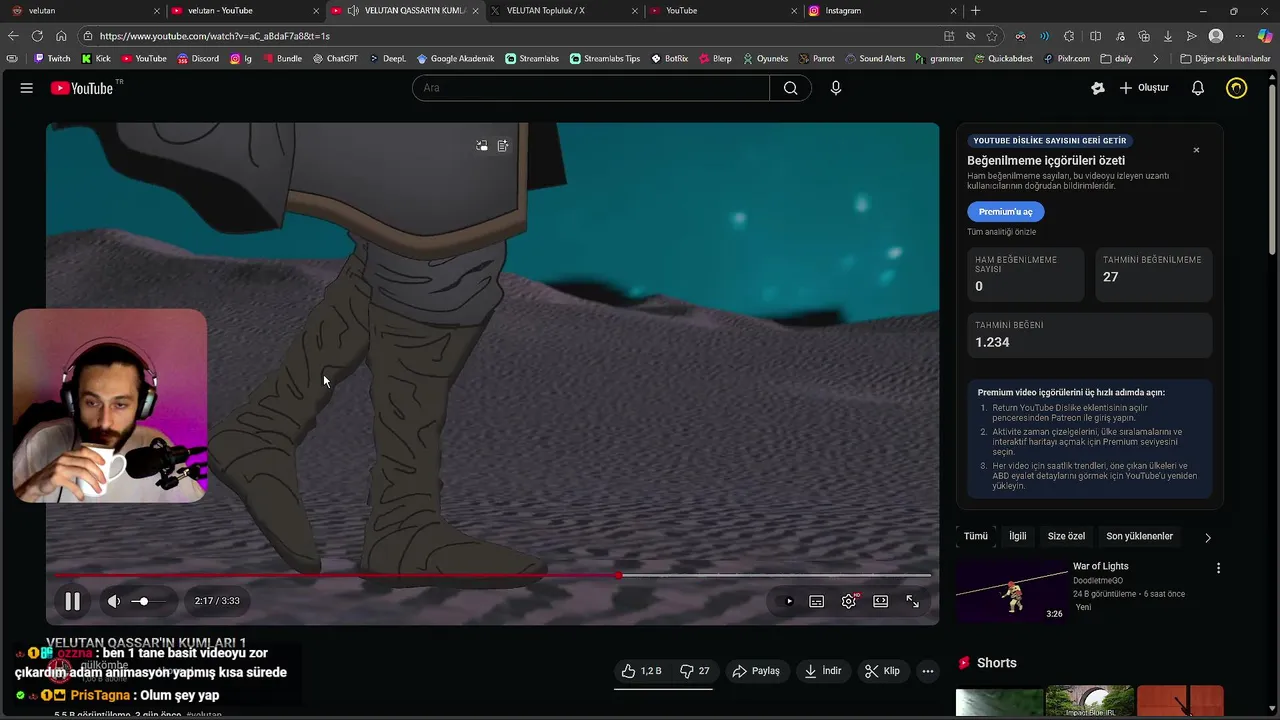The image size is (1280, 720).
Task: Switch to theater mode view
Action: pos(880,601)
